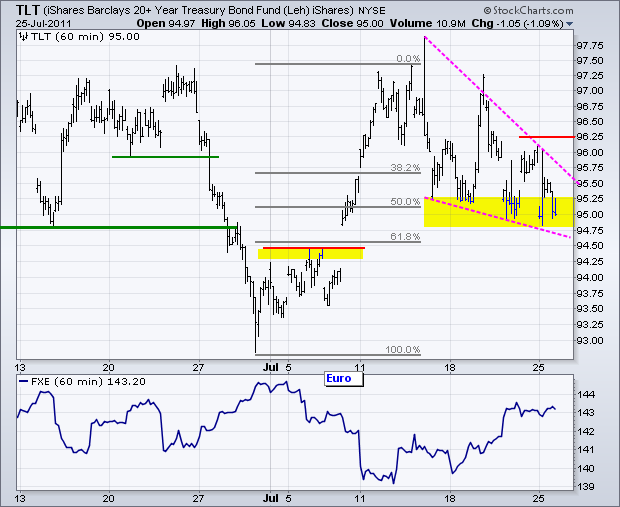
Task: Click the 38.2% Fibonacci retracement label
Action: 405,168
